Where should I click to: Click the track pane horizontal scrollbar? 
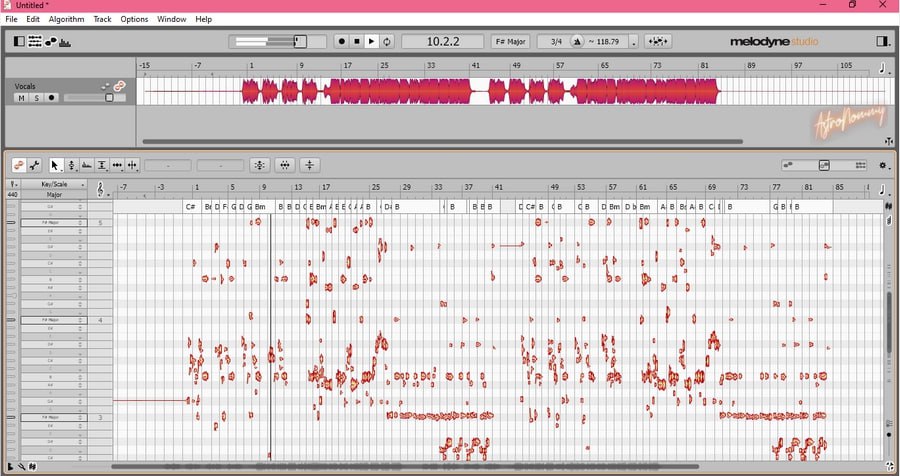442,141
